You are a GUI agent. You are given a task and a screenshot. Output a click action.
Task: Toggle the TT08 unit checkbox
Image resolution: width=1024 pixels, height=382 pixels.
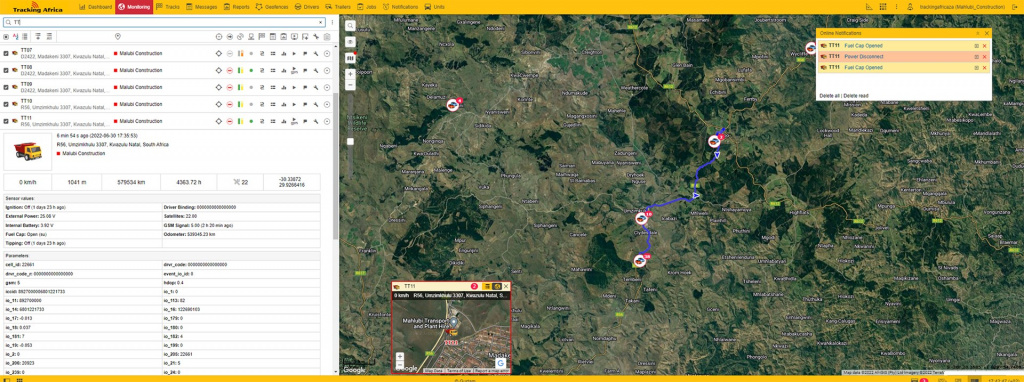7,71
